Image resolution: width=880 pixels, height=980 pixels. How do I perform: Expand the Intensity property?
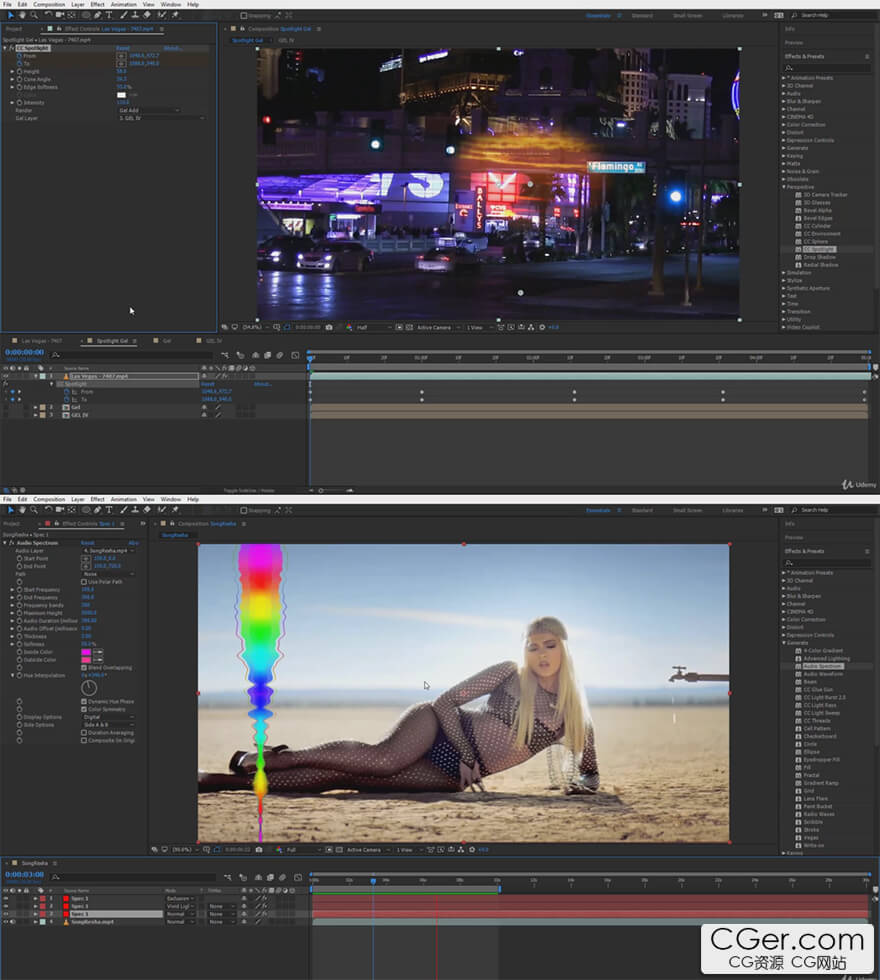click(12, 102)
